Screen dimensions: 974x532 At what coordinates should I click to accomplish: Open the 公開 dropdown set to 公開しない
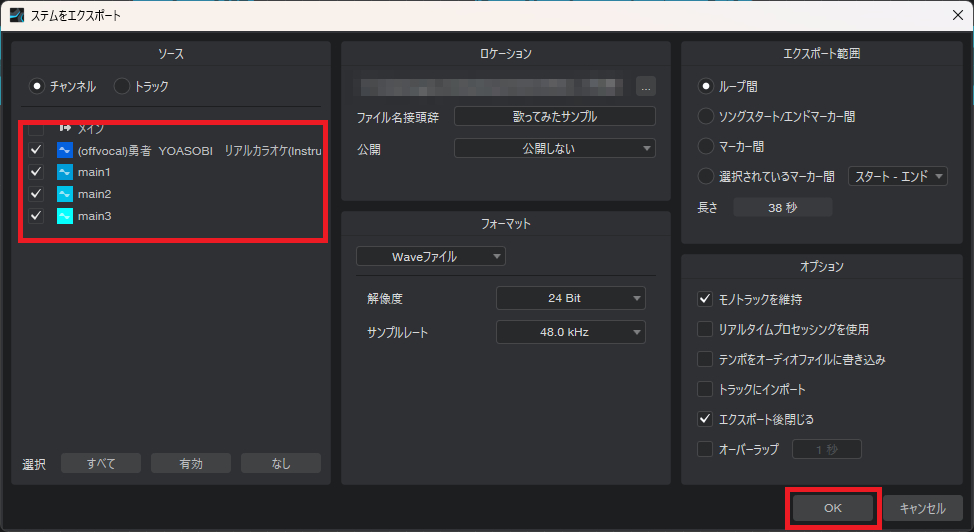click(x=555, y=149)
